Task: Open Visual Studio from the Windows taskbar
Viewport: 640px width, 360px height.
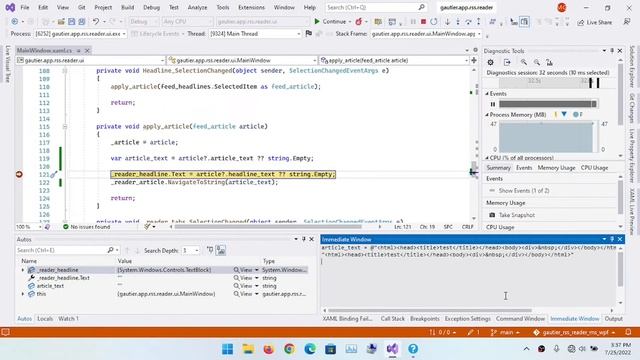Action: tap(392, 349)
